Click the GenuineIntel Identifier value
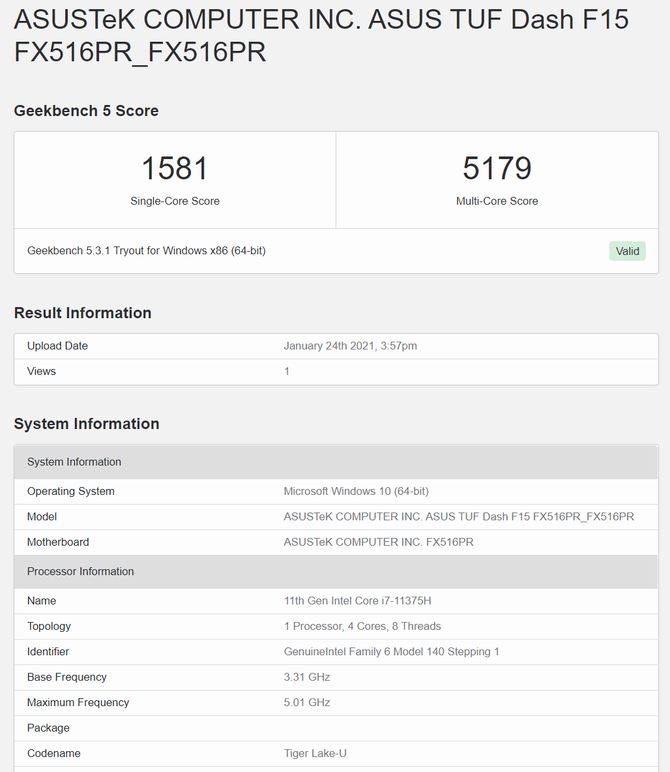The width and height of the screenshot is (670, 772). (x=391, y=652)
